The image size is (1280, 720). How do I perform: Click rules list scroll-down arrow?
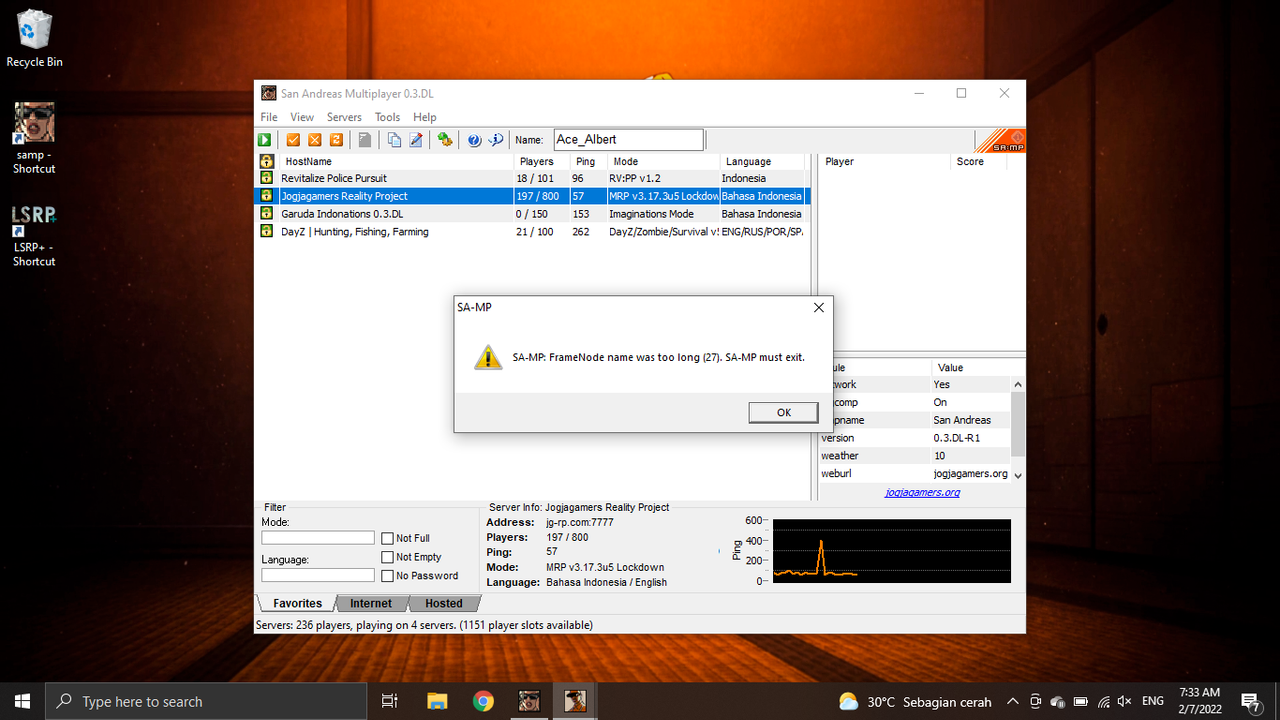pos(1018,475)
